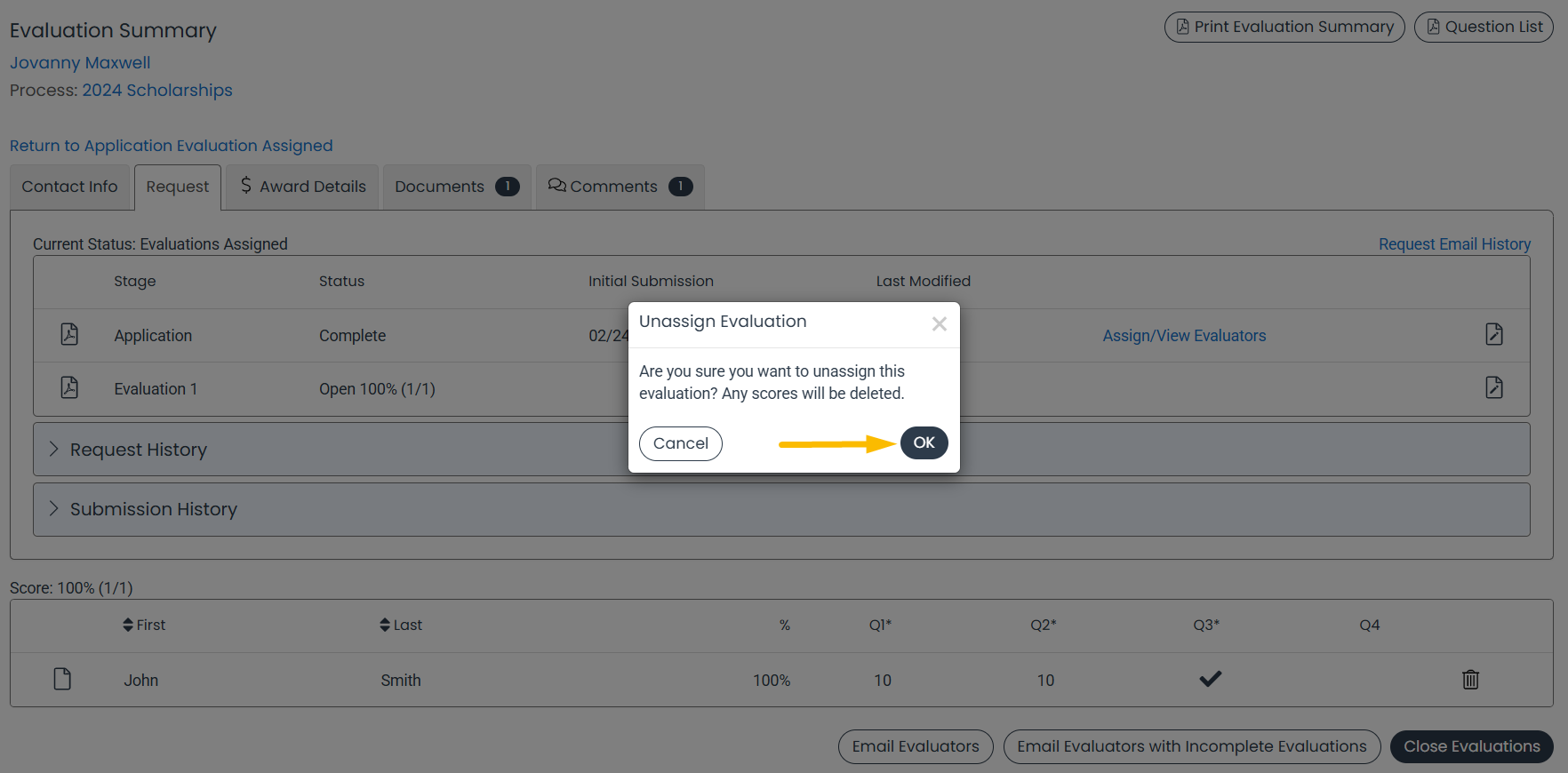The width and height of the screenshot is (1568, 773).
Task: Click the Q1 score 10 cell
Action: click(x=882, y=681)
